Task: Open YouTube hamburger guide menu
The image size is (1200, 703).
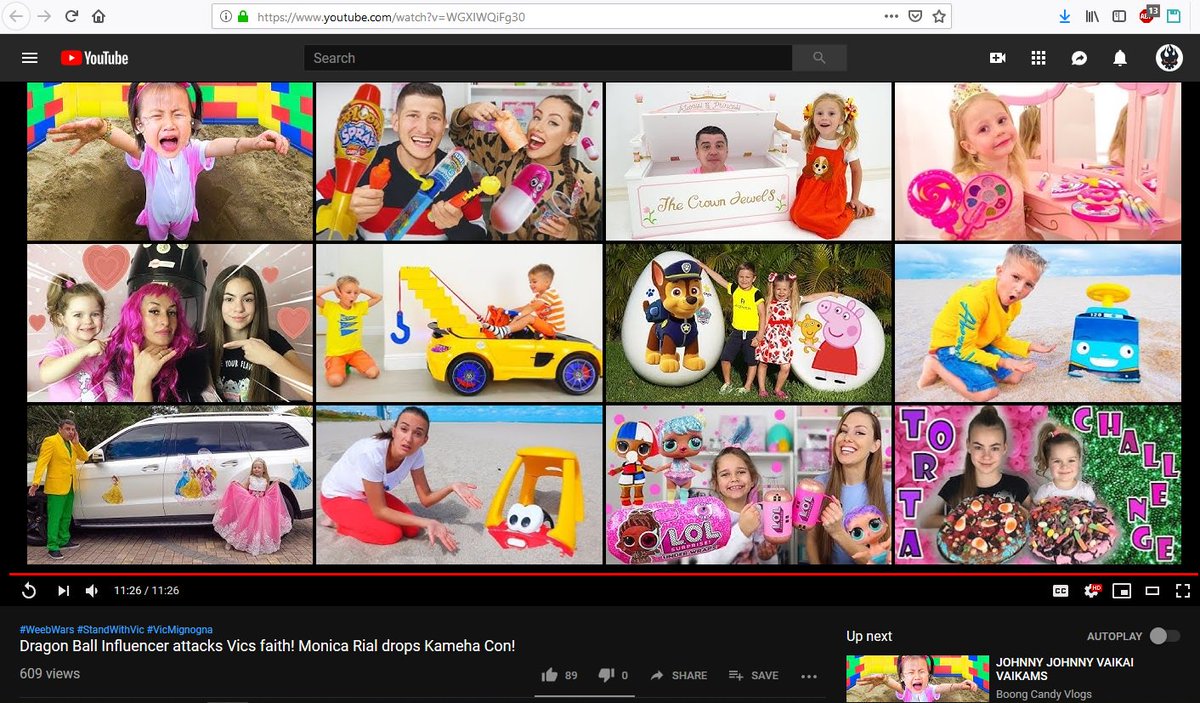Action: (29, 58)
